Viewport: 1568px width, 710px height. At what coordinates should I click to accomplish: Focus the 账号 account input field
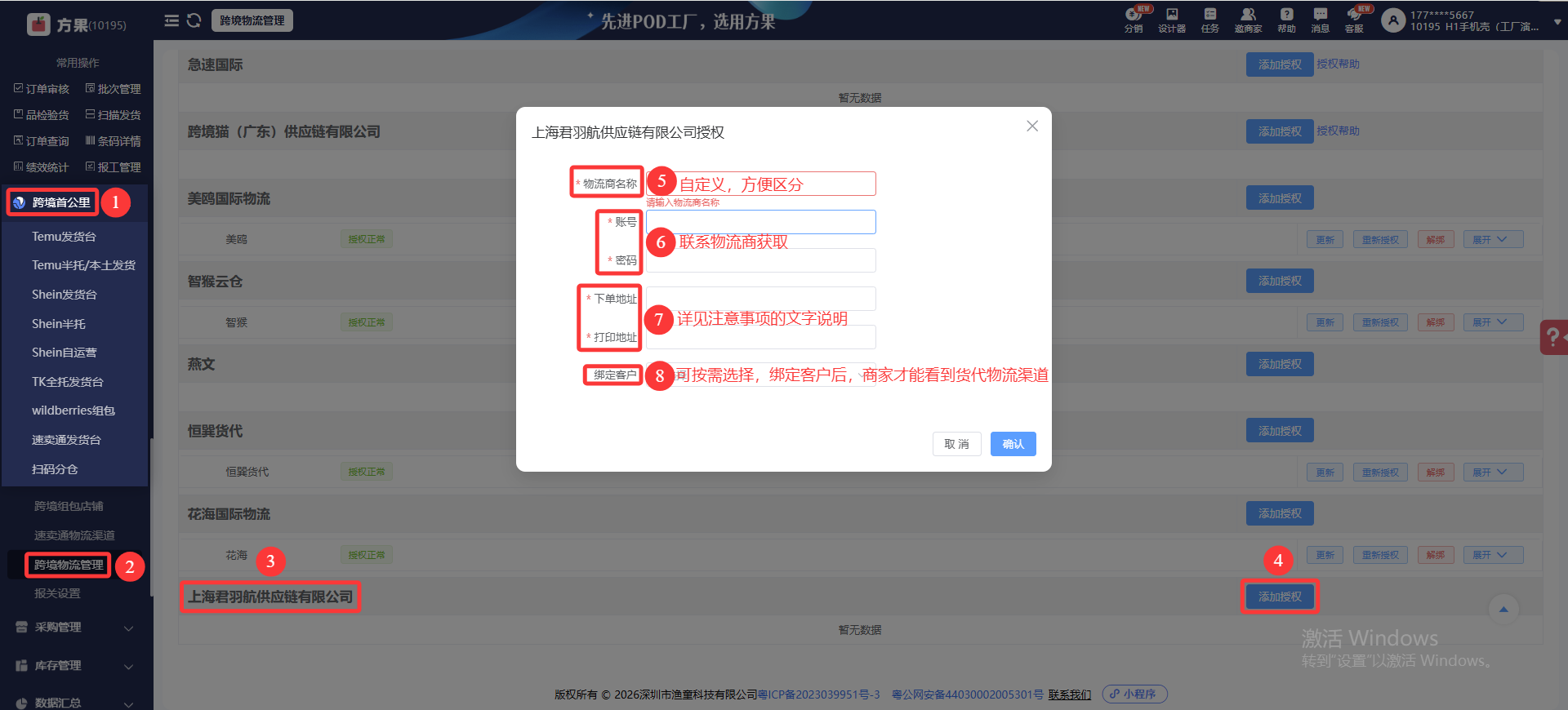[x=761, y=222]
